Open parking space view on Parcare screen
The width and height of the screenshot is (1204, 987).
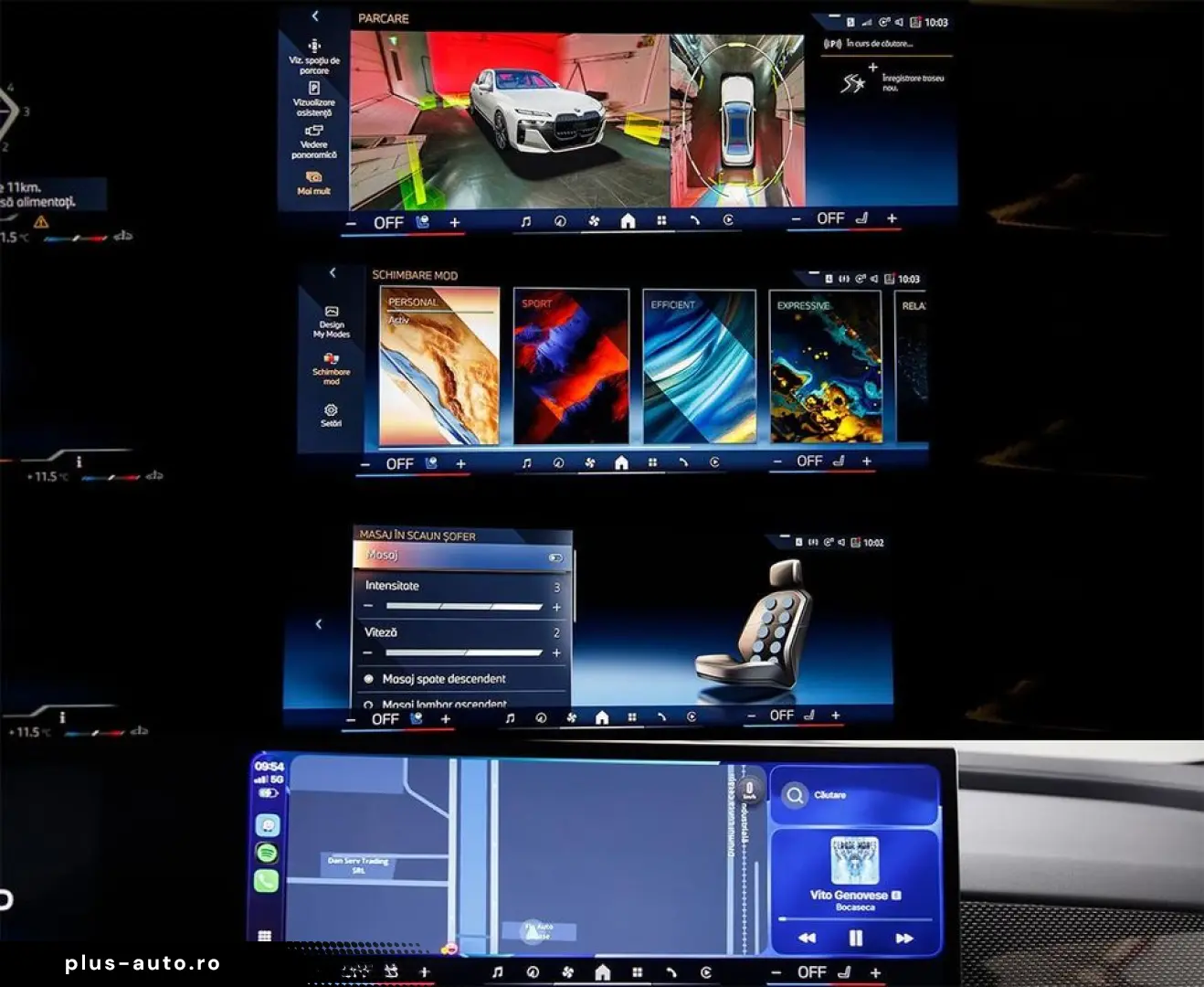(x=314, y=57)
